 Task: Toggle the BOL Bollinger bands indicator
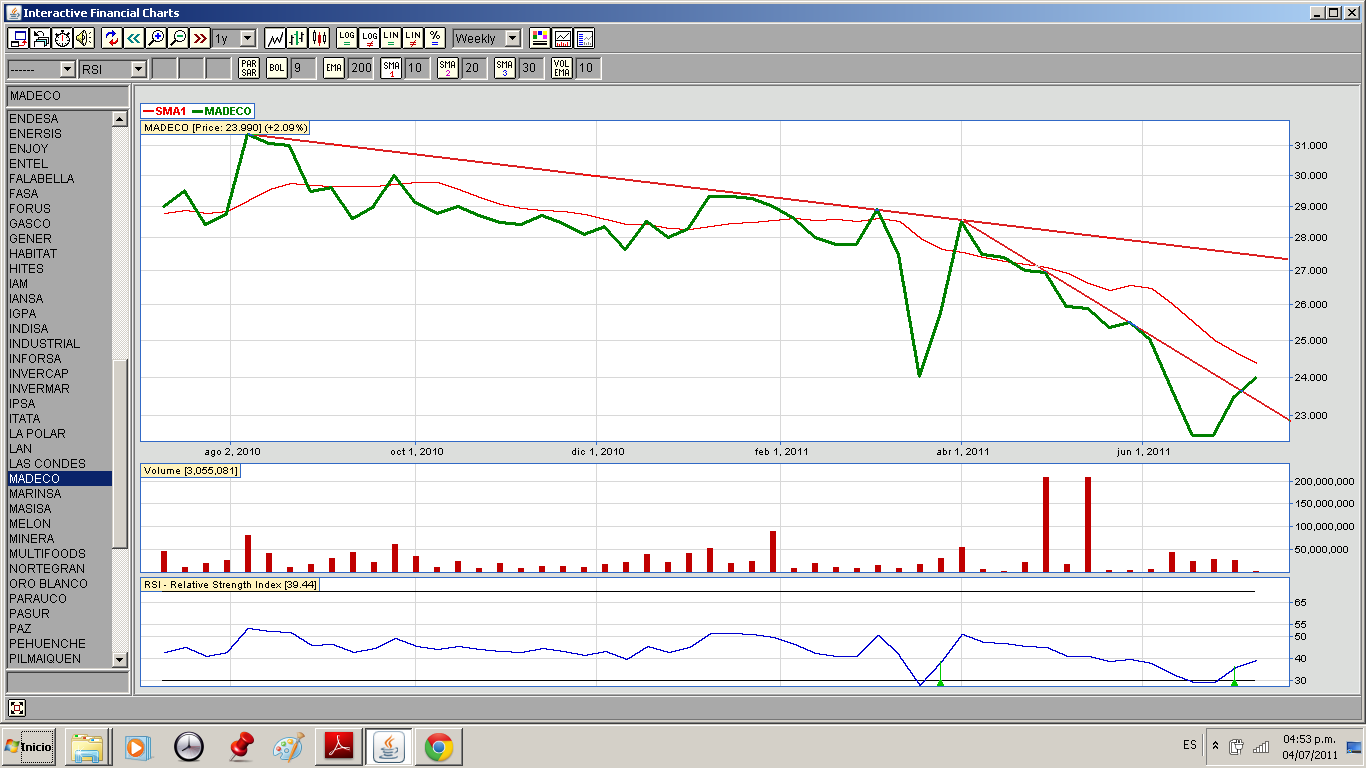(x=277, y=68)
